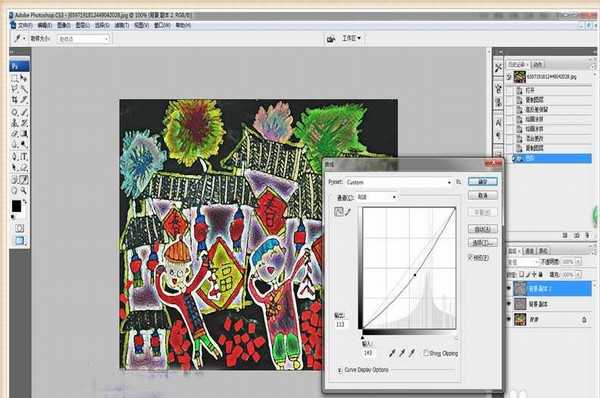Confirm the Curves dialog with the OK button

tap(483, 181)
